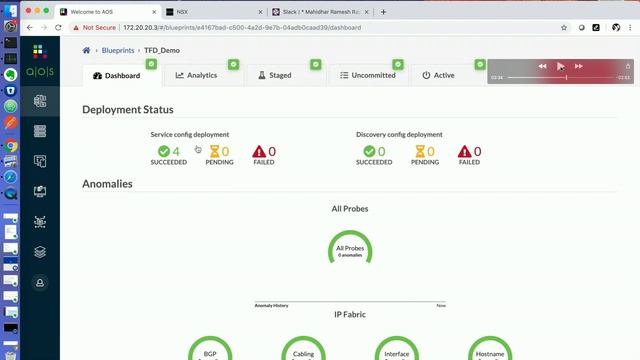Screen dimensions: 640x360
Task: Click Service config SUCCEEDED count 4
Action: [169, 155]
